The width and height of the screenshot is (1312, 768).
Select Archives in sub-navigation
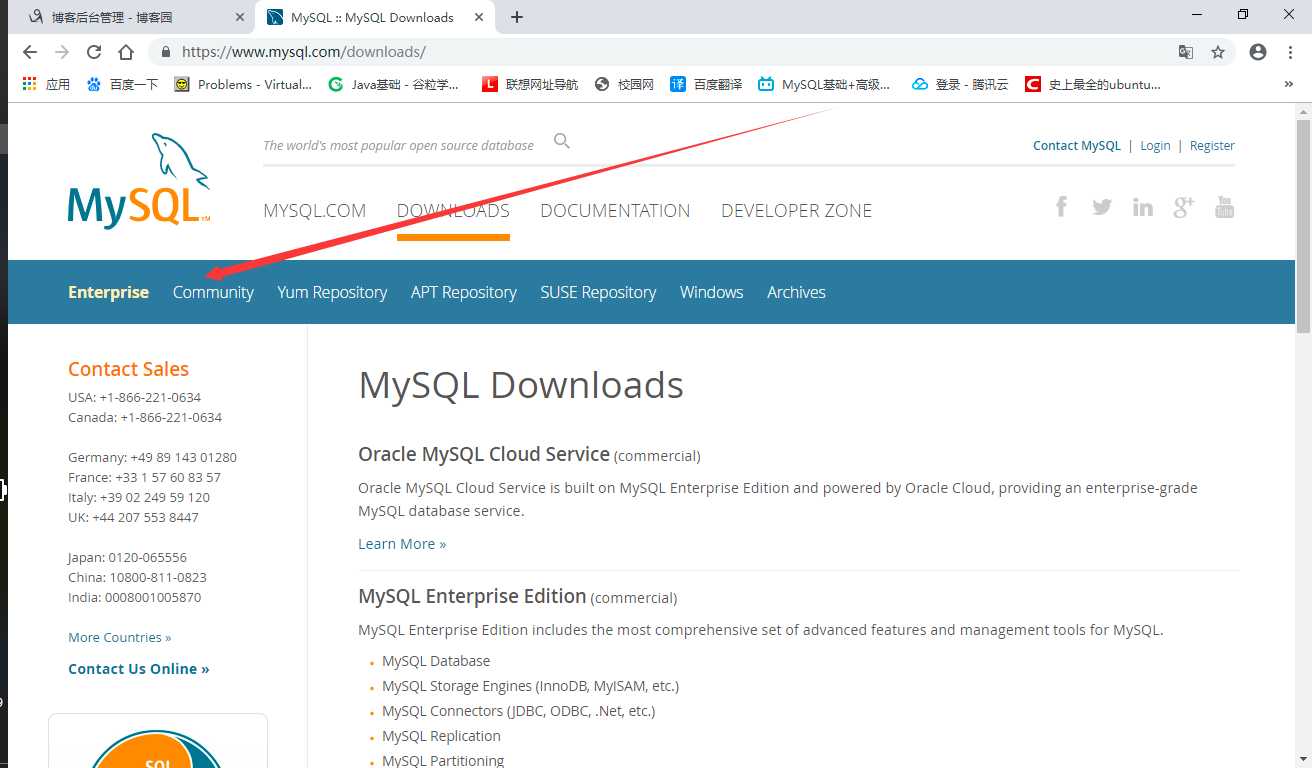(796, 292)
